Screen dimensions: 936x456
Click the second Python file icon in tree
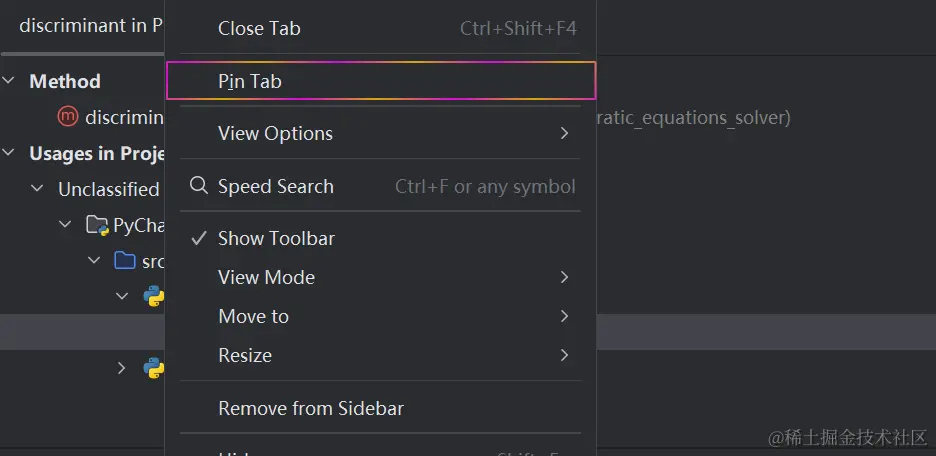pyautogui.click(x=154, y=368)
